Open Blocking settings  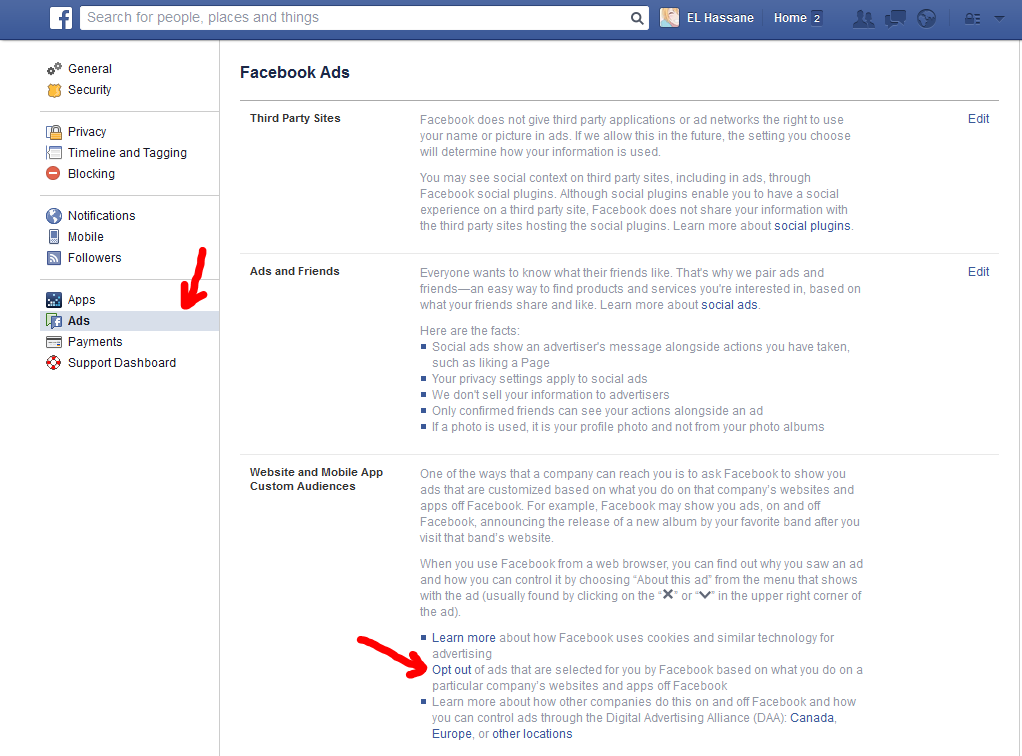point(91,173)
